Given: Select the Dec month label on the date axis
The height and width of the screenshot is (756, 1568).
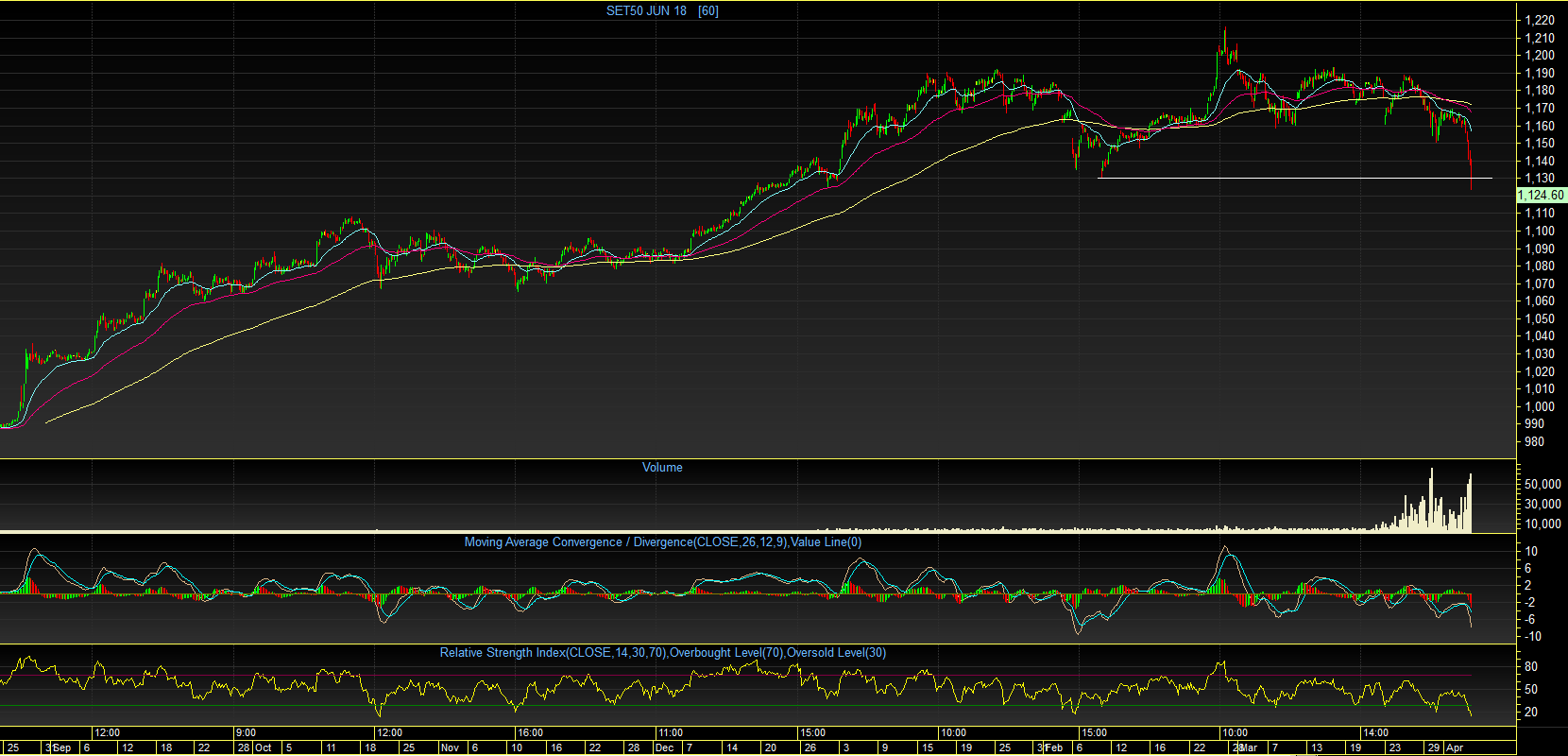Looking at the screenshot, I should coord(665,747).
